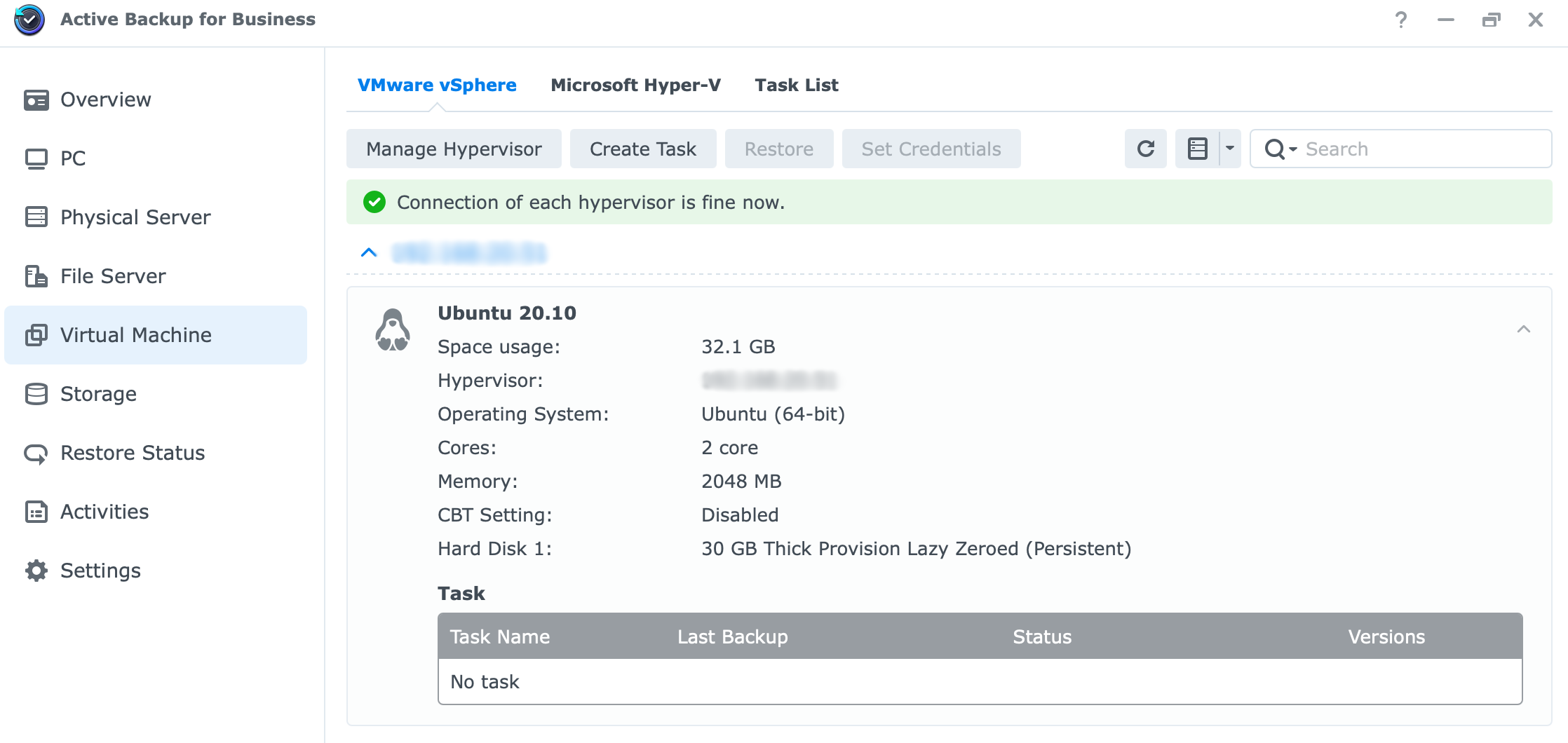Open Activities section
The height and width of the screenshot is (743, 1568).
pos(156,512)
